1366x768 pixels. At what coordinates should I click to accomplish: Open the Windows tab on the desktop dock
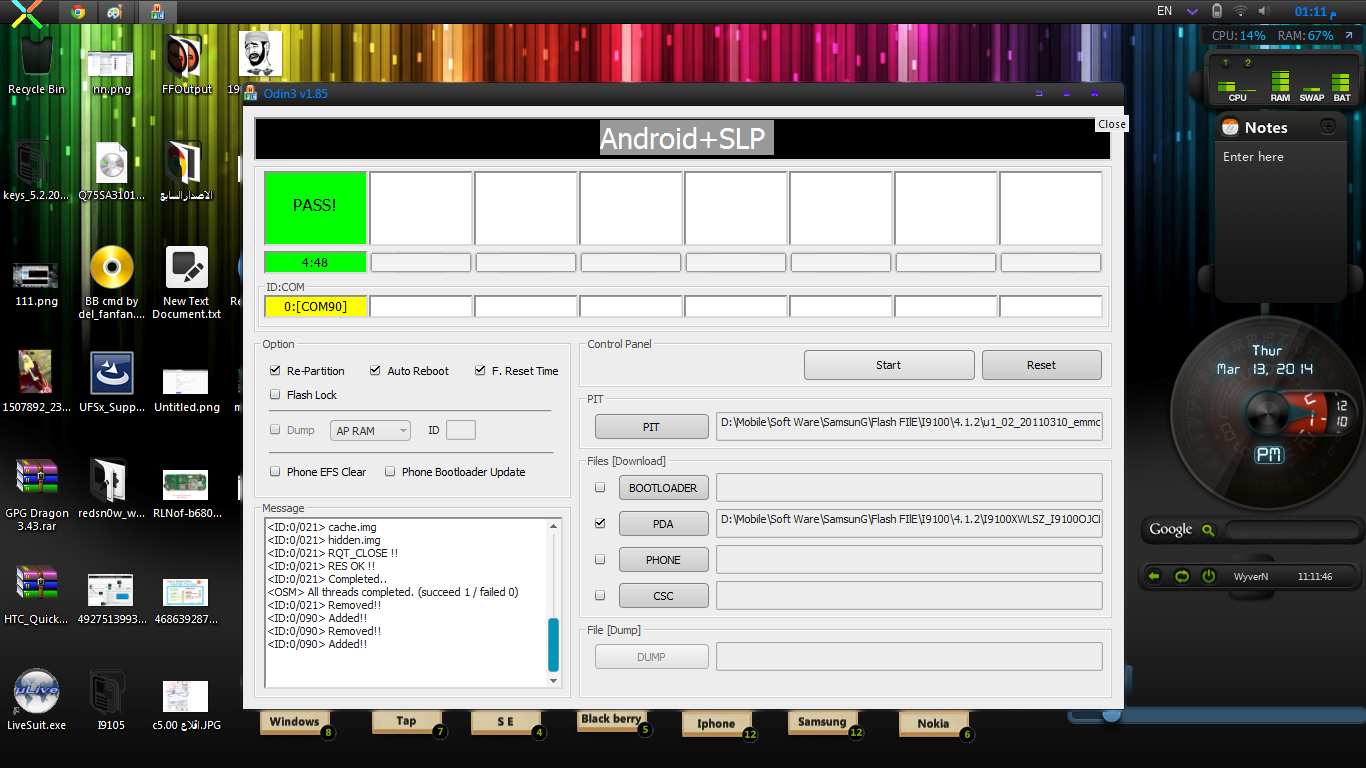pyautogui.click(x=294, y=722)
